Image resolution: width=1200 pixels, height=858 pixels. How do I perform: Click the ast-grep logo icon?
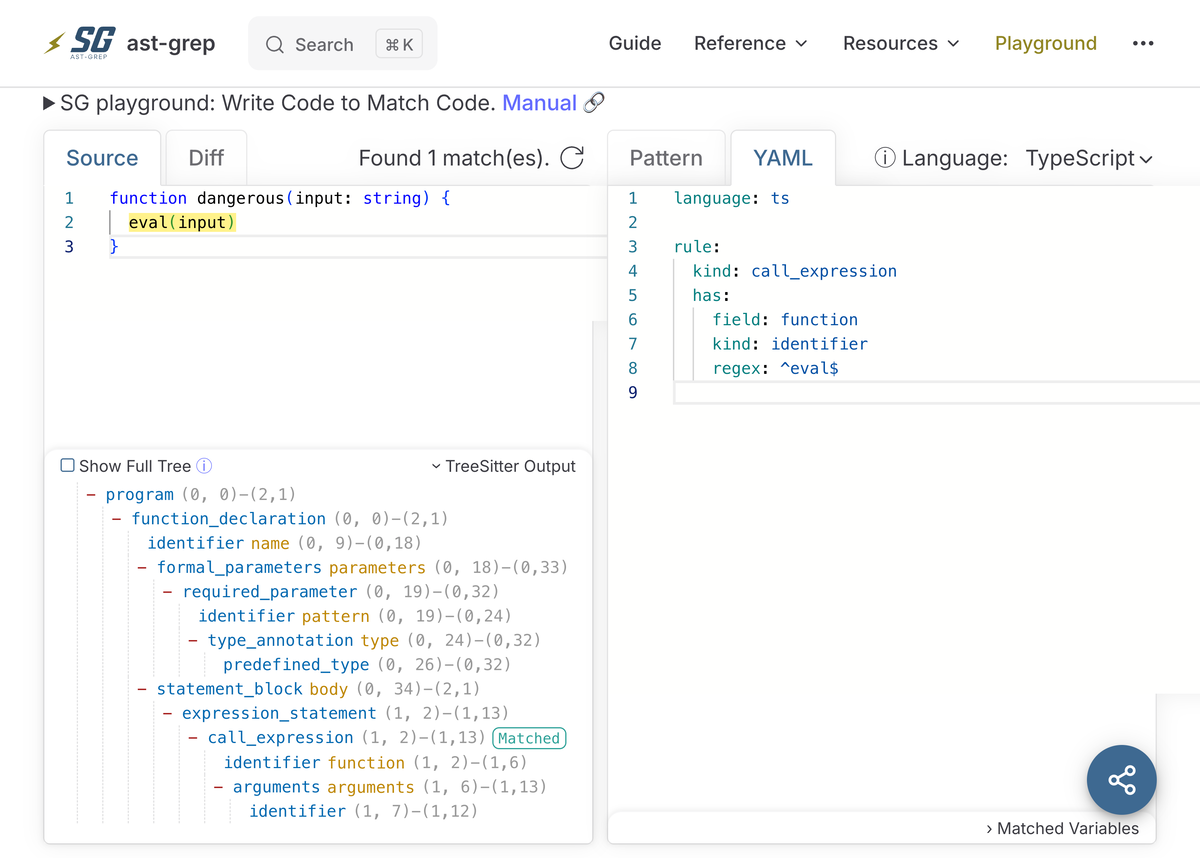click(81, 43)
